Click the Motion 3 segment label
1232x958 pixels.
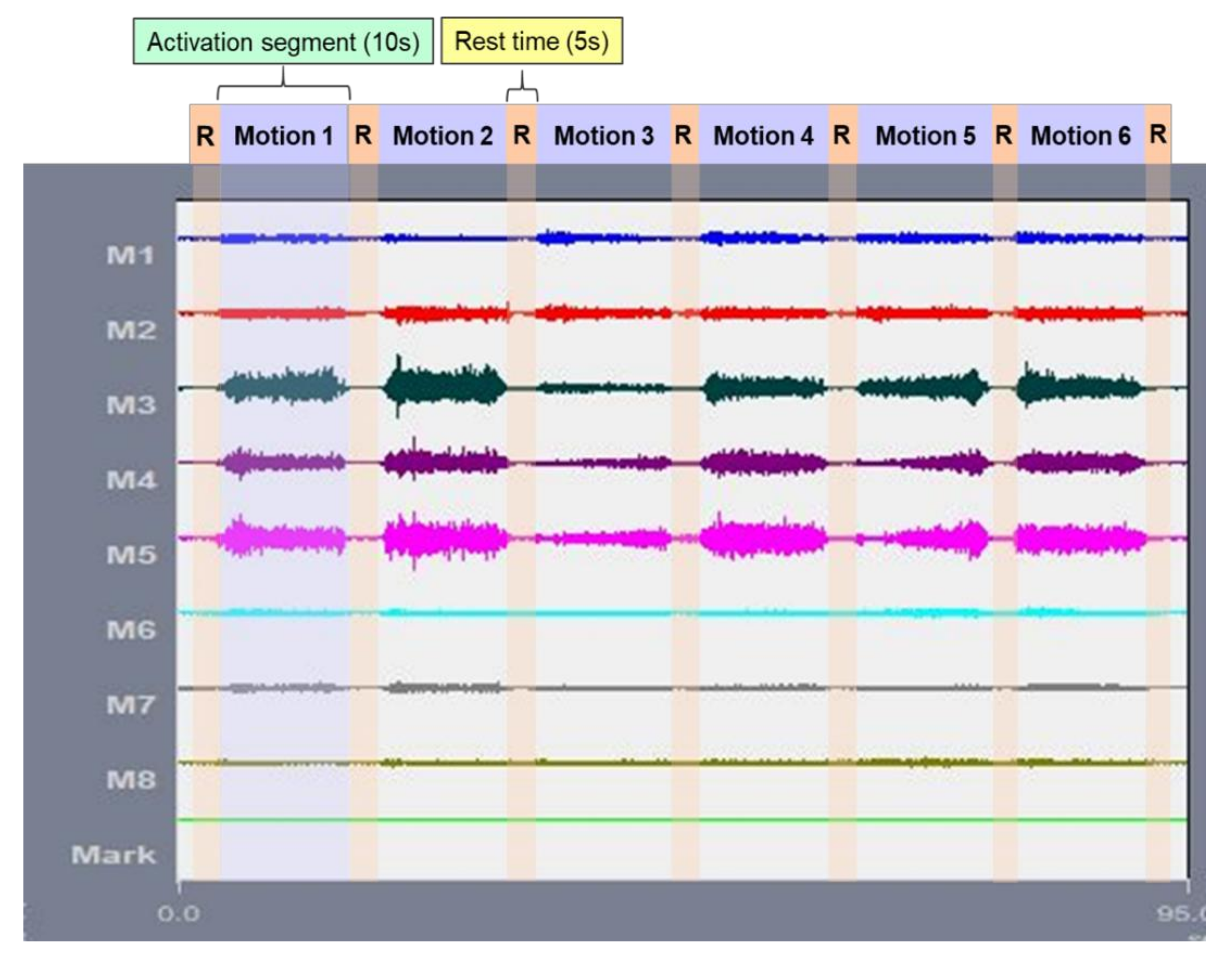[604, 136]
